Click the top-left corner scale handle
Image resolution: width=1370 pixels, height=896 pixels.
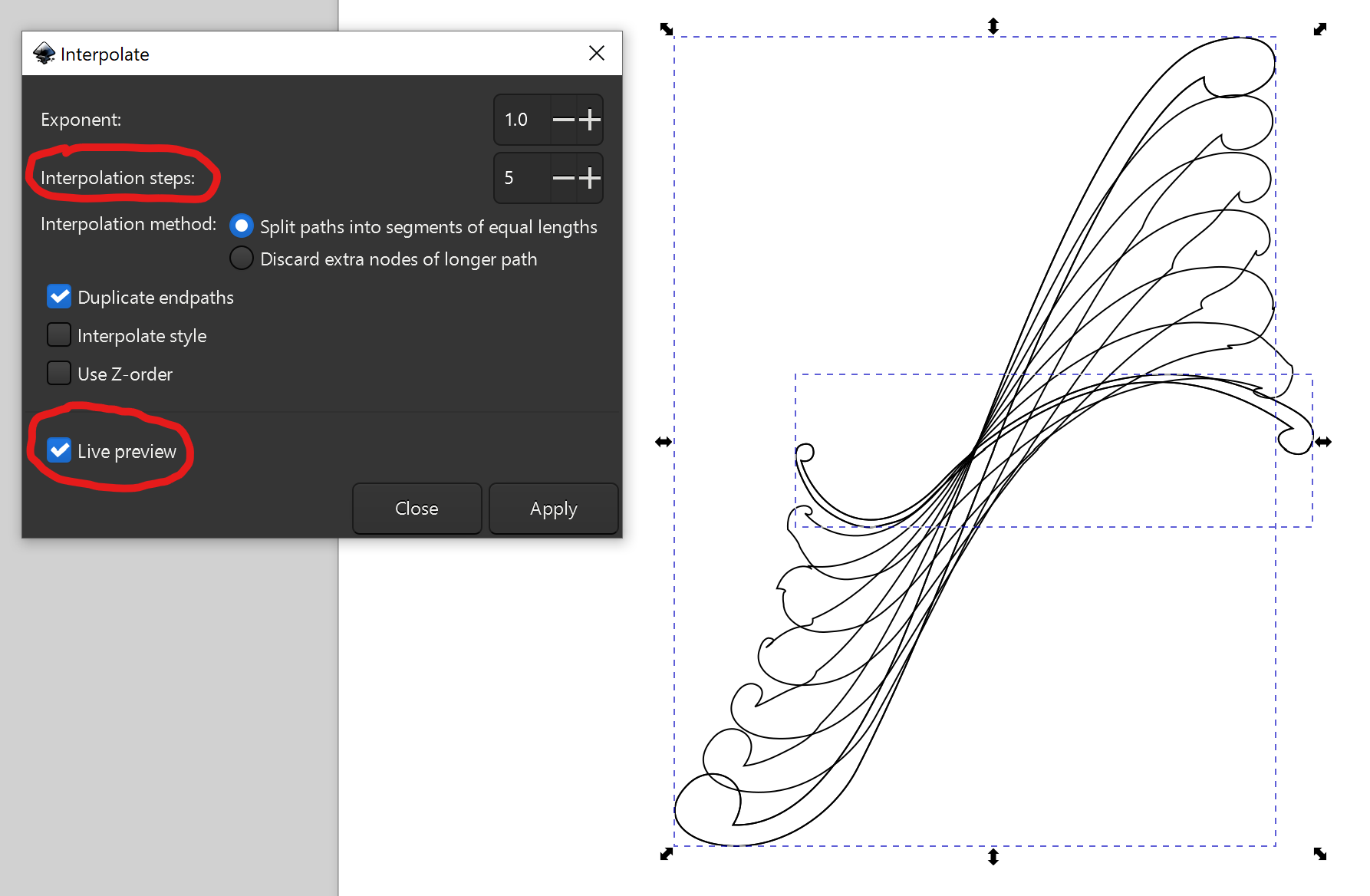click(667, 29)
